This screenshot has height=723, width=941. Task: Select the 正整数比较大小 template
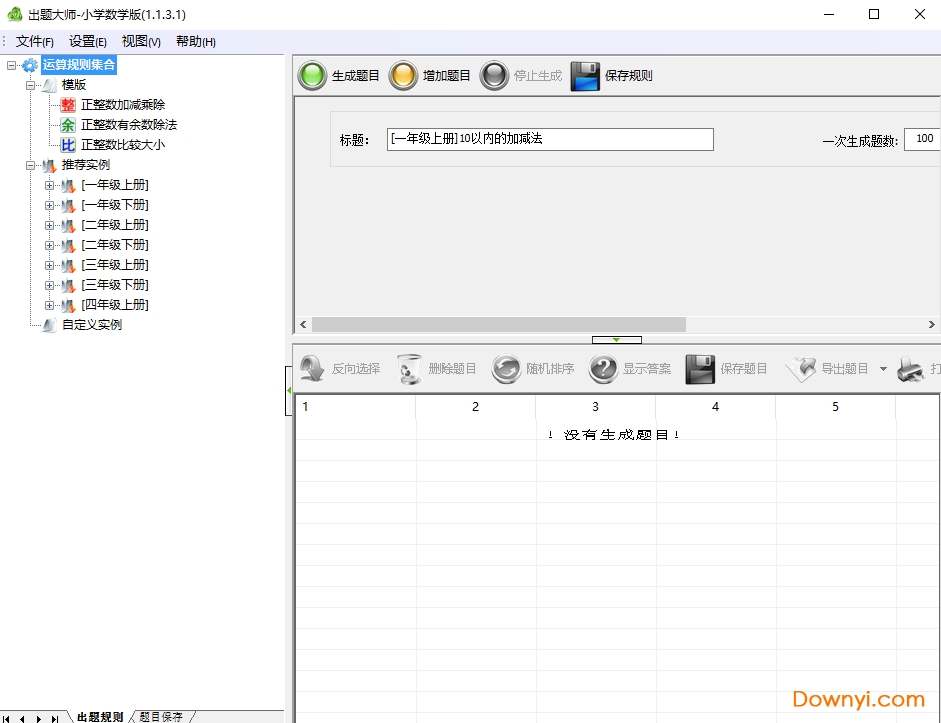[122, 145]
